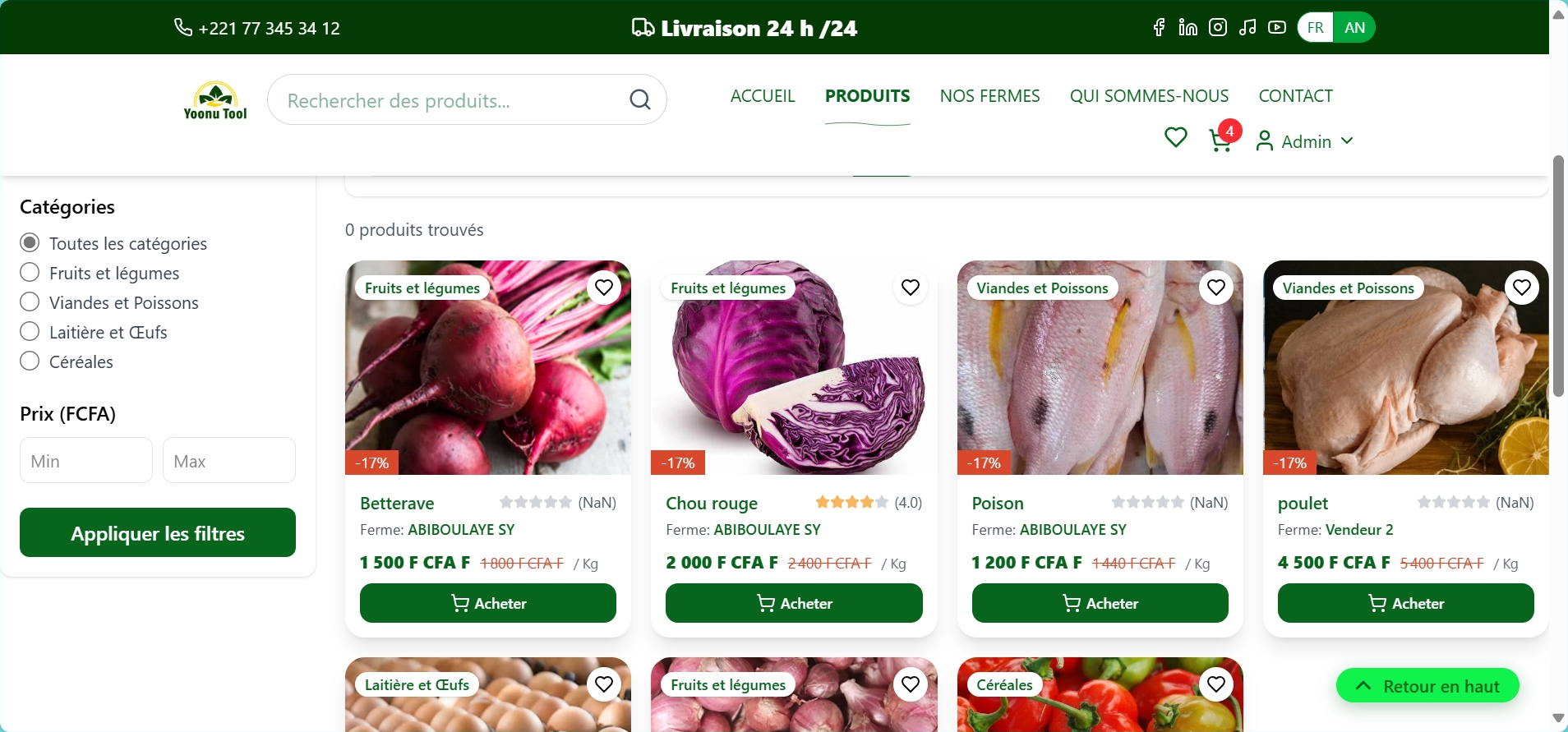The height and width of the screenshot is (732, 1568).
Task: Click Appliquer les filtres button
Action: [158, 532]
